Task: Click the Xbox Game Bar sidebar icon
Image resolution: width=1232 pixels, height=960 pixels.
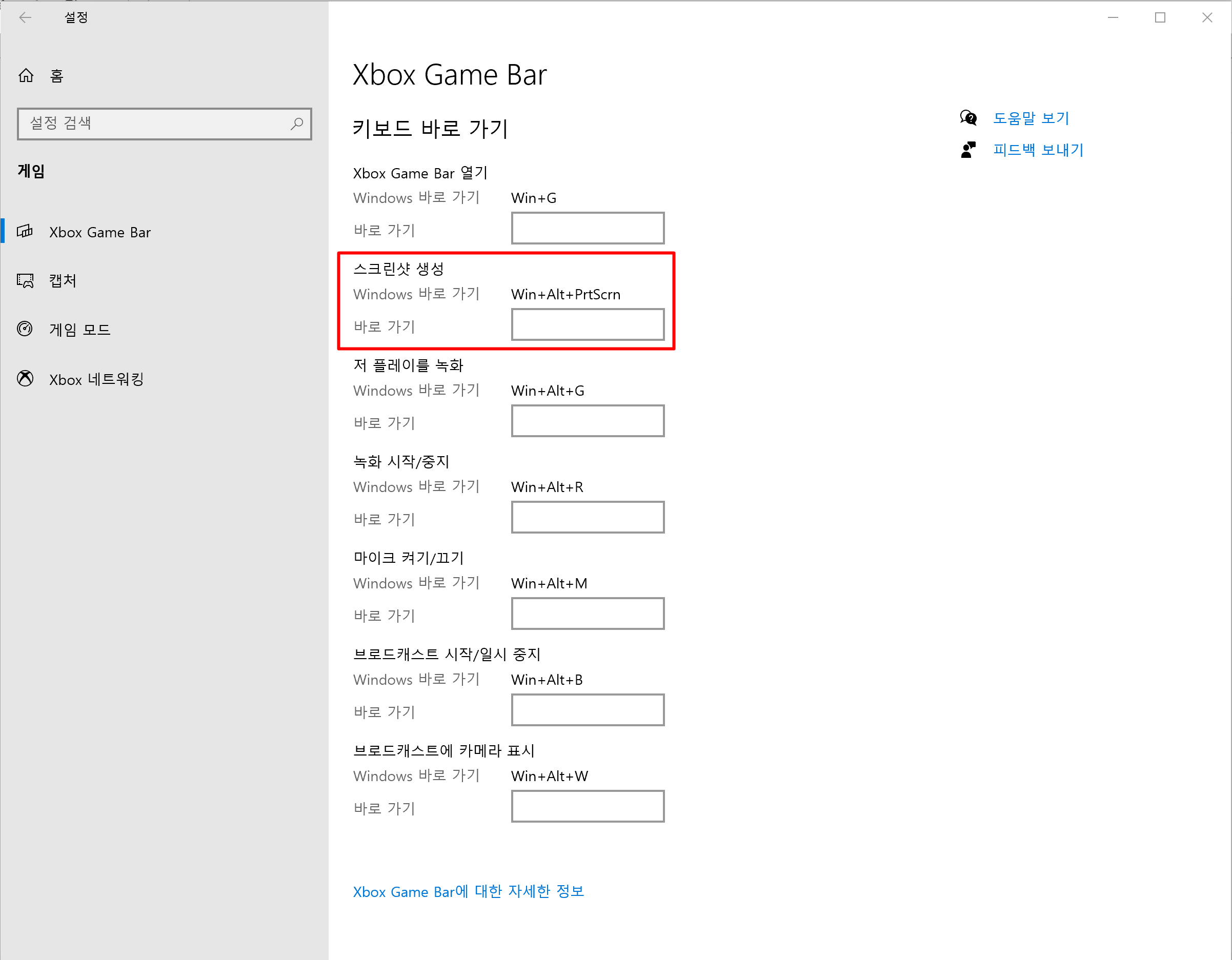Action: (x=25, y=232)
